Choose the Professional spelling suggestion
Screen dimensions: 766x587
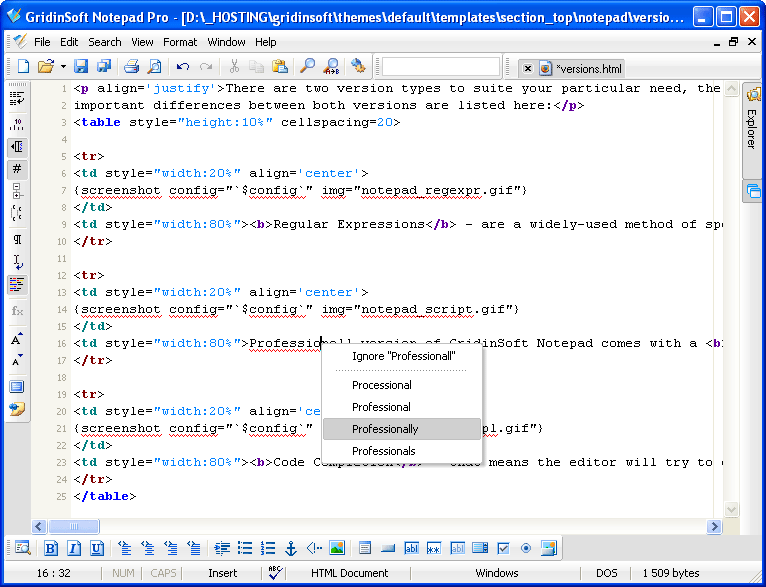click(x=402, y=407)
